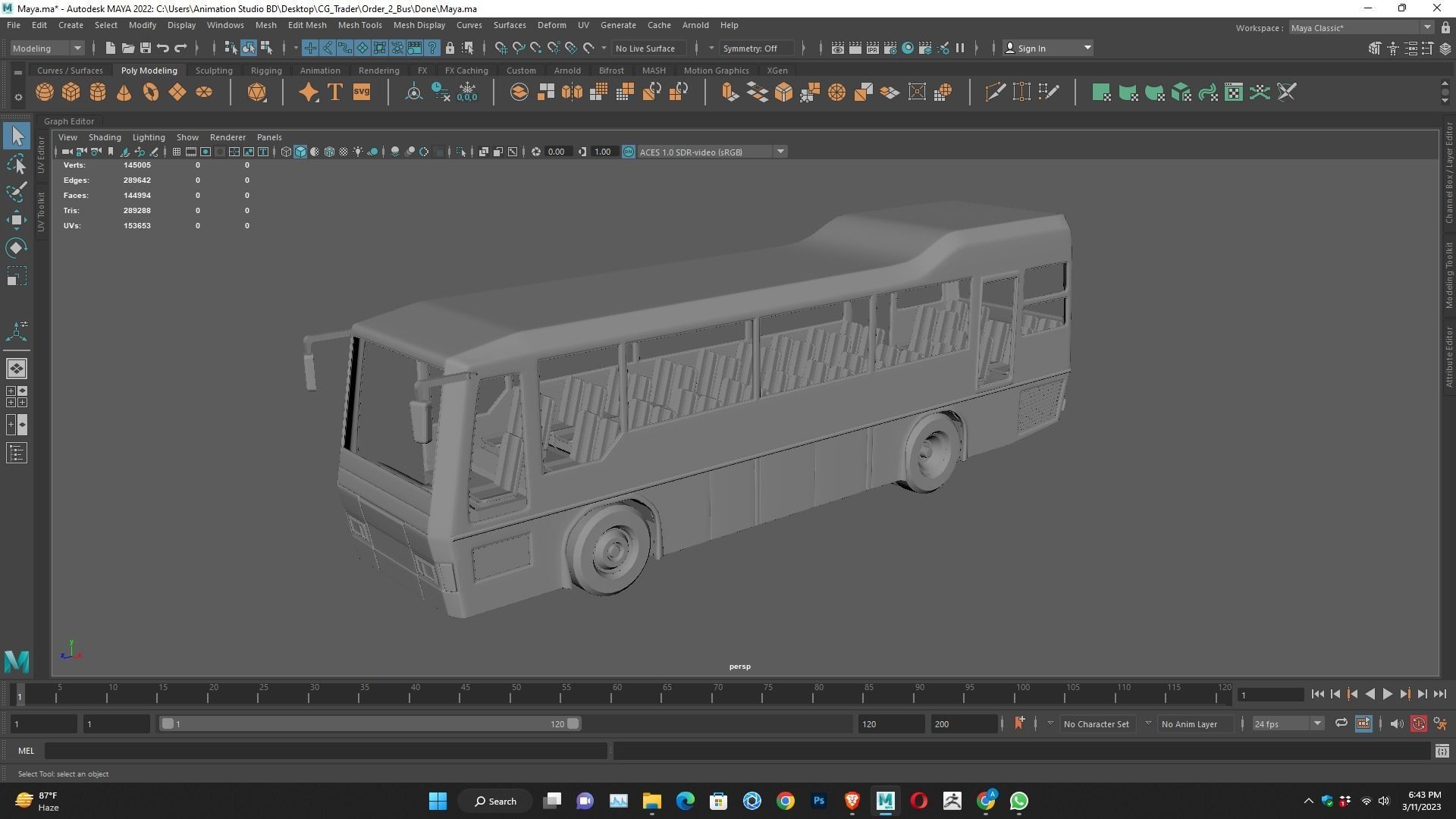The image size is (1456, 819).
Task: Click the Platonic solid shelf icon
Action: (257, 93)
